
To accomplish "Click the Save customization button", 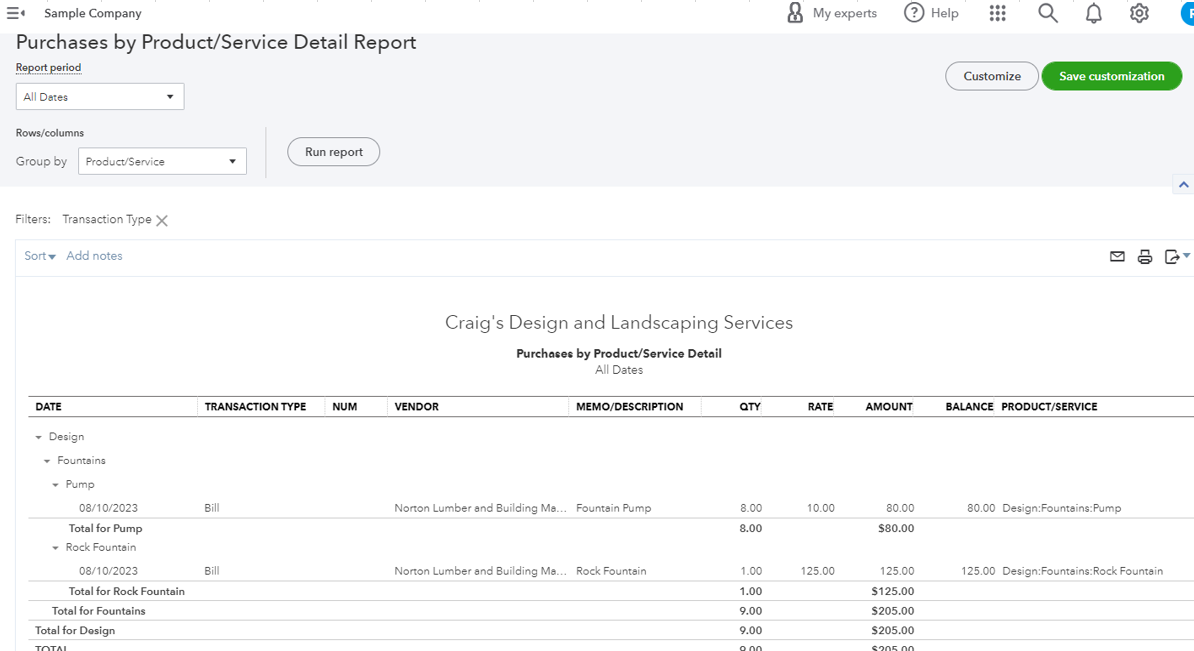I will click(1111, 76).
